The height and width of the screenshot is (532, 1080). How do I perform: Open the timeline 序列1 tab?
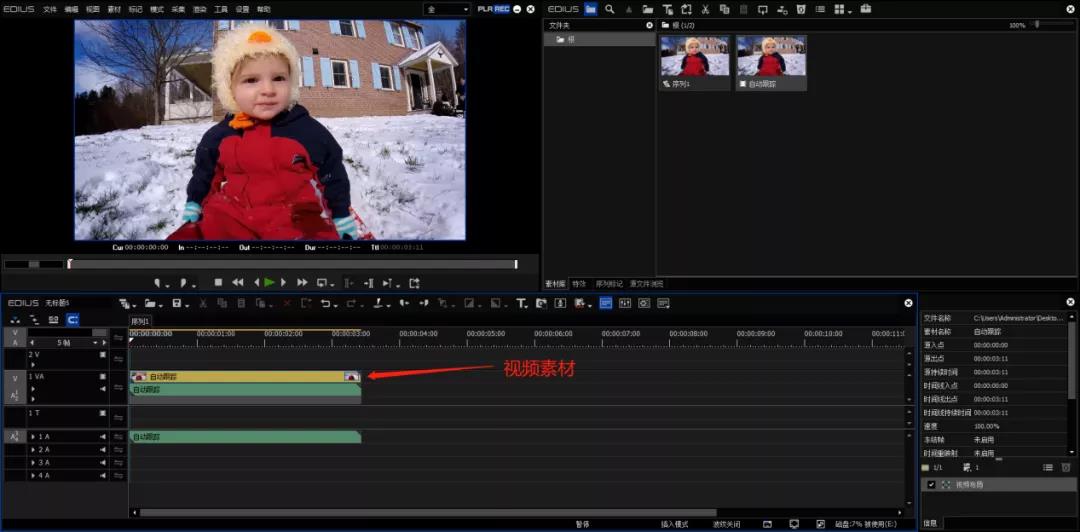141,321
